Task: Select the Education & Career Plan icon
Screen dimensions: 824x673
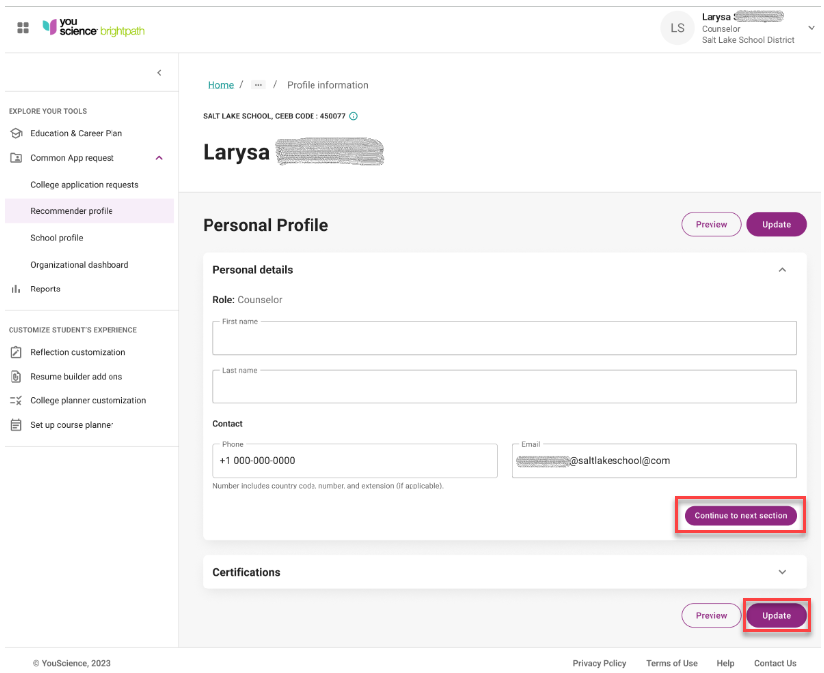Action: click(x=18, y=132)
